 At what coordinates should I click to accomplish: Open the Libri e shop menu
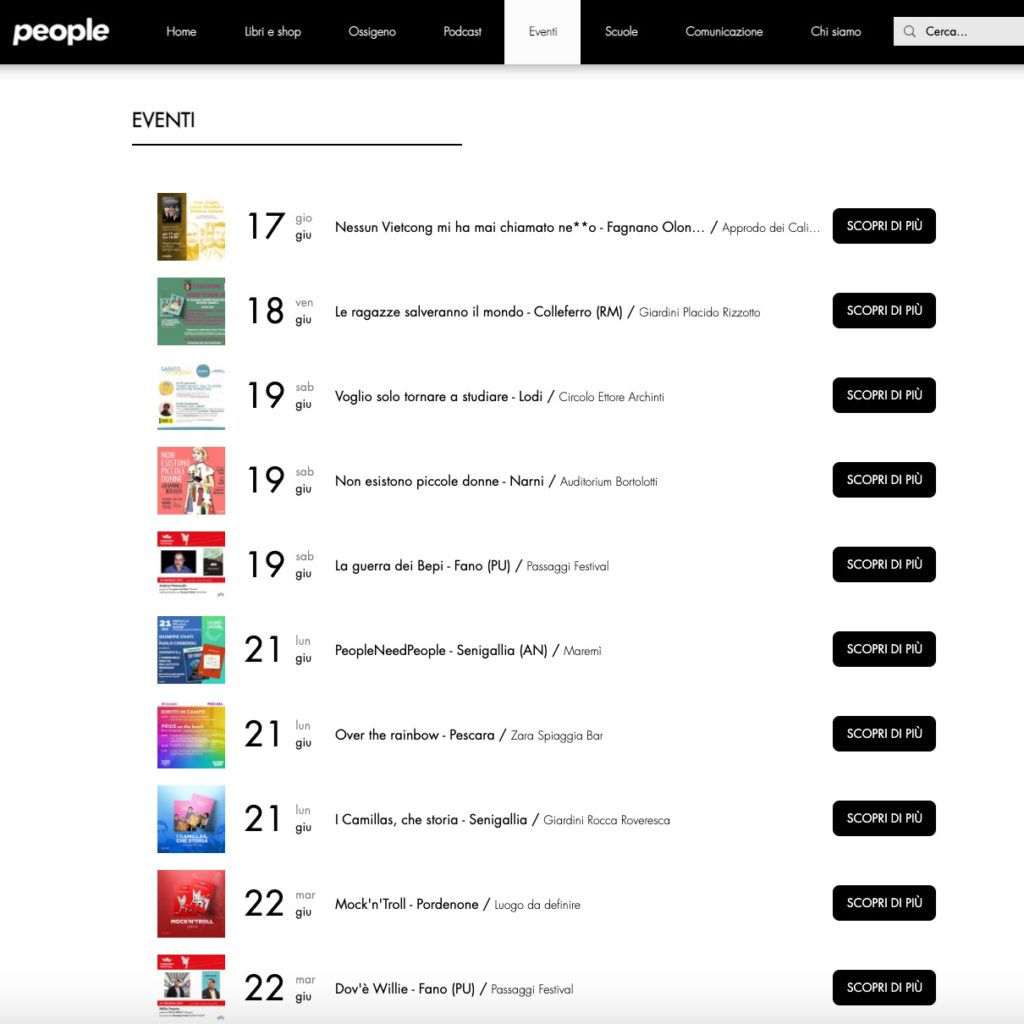[x=272, y=31]
